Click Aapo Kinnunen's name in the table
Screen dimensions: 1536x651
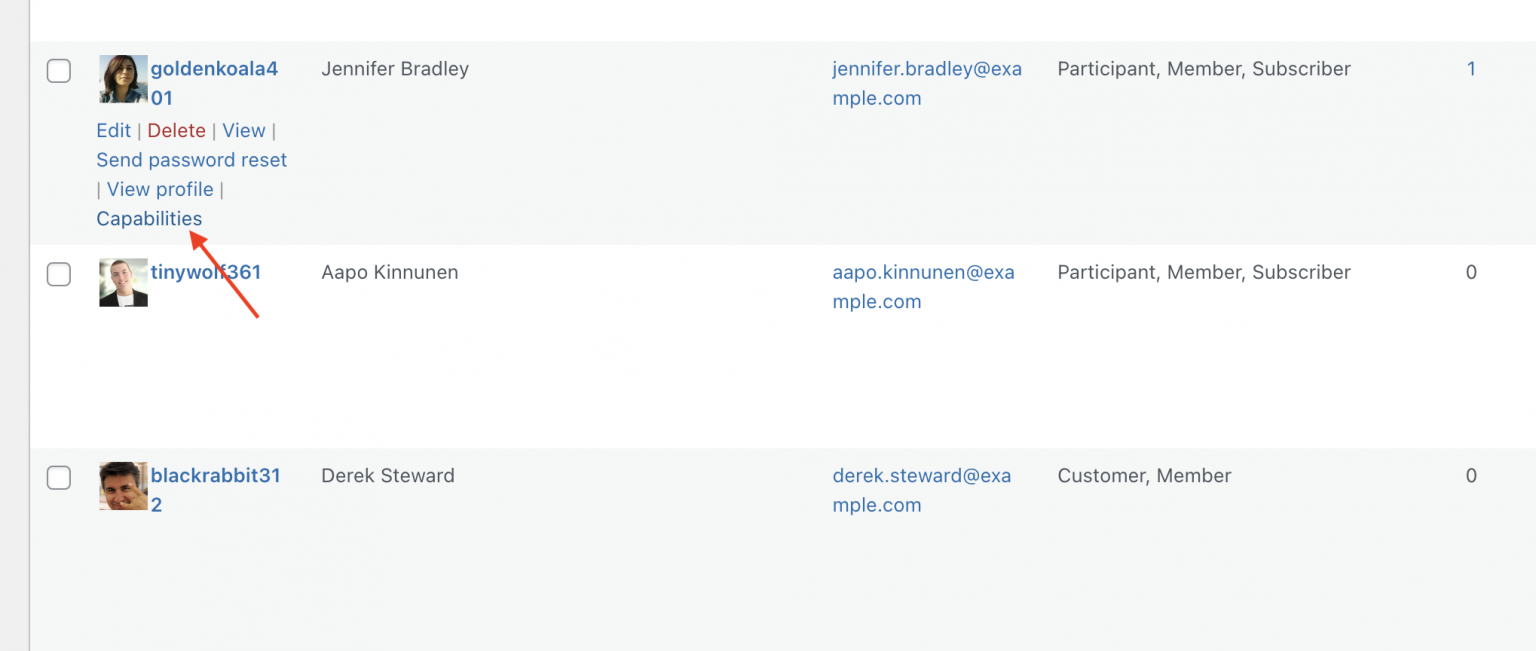click(389, 271)
